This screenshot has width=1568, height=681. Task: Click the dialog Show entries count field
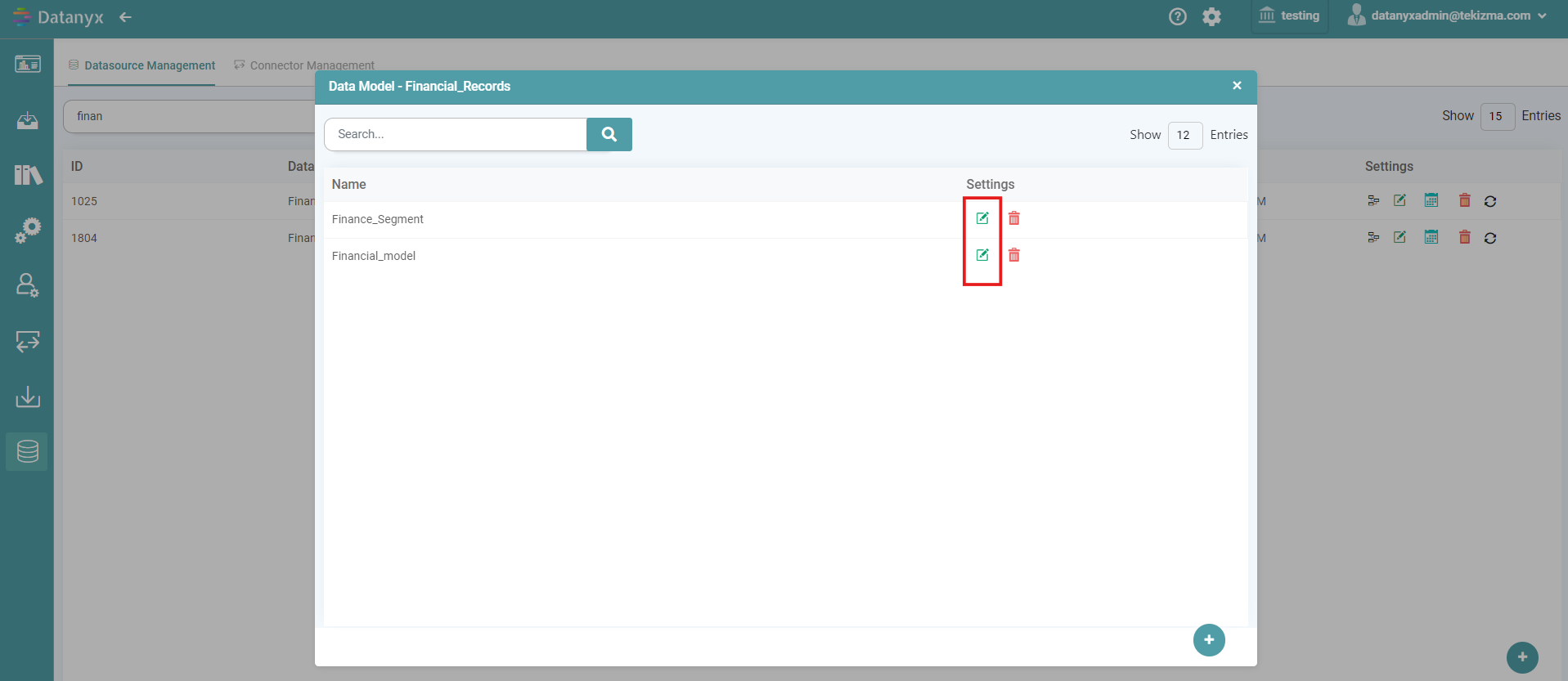pyautogui.click(x=1184, y=135)
